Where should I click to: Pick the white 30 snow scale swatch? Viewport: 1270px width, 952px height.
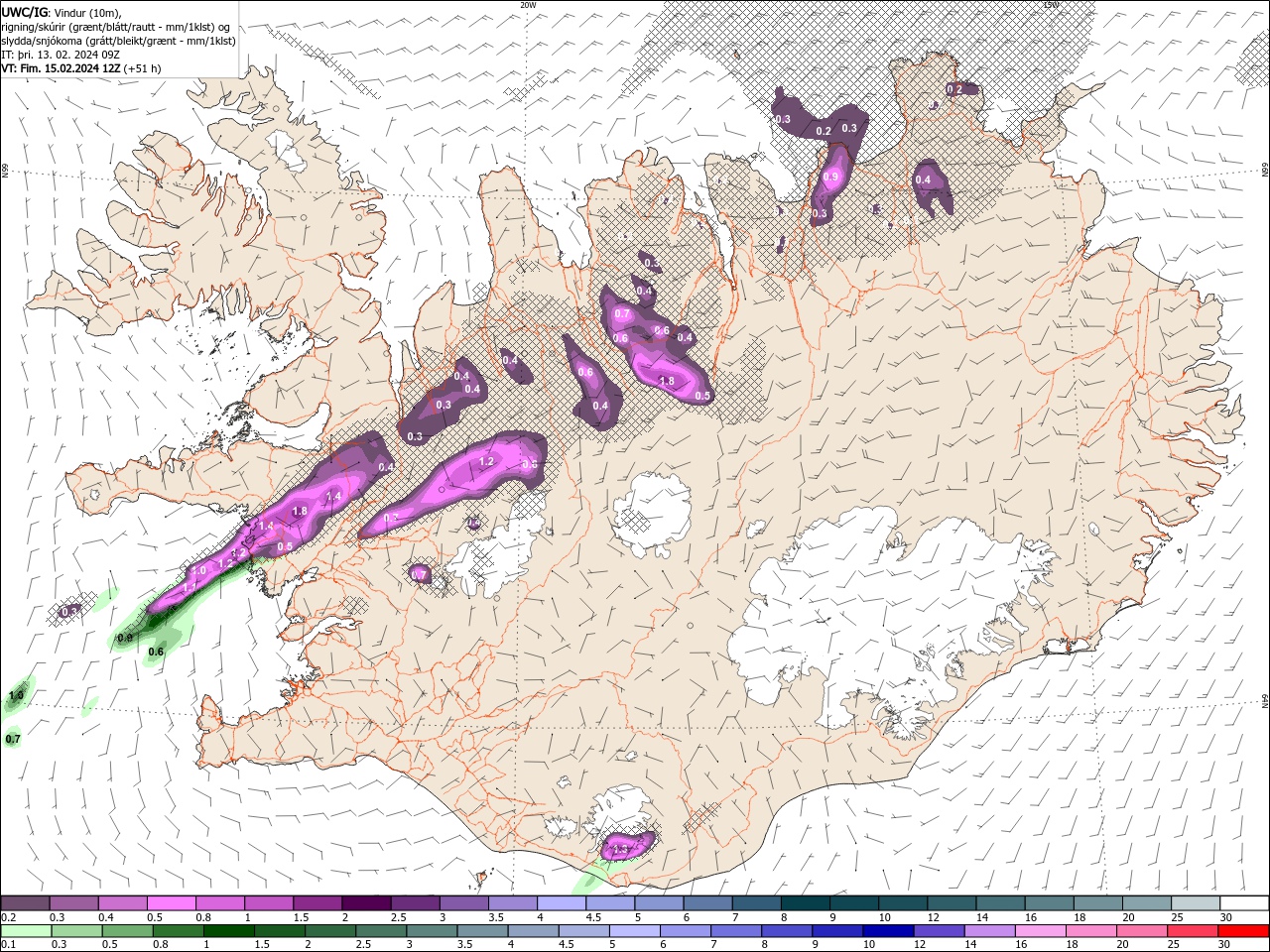pyautogui.click(x=1244, y=903)
